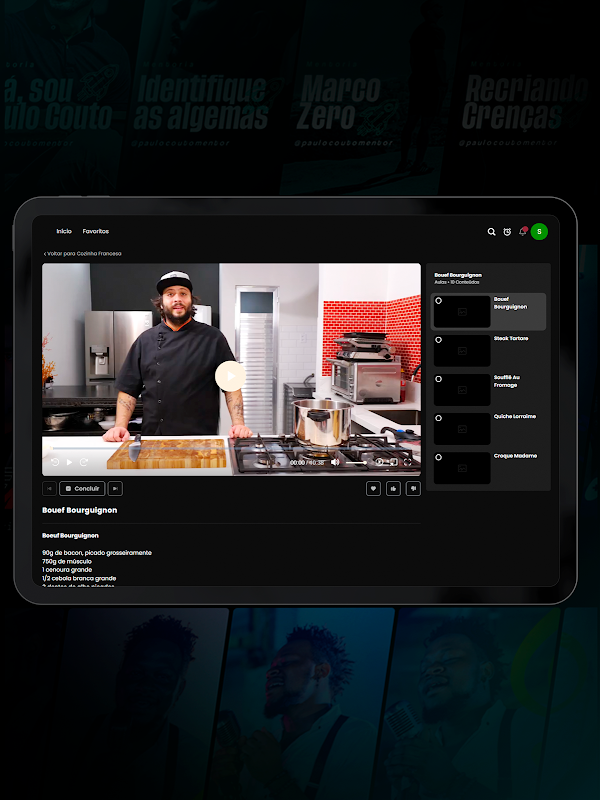Open playback speed icon in video controls
Screen dimensions: 600x800
(x=379, y=462)
